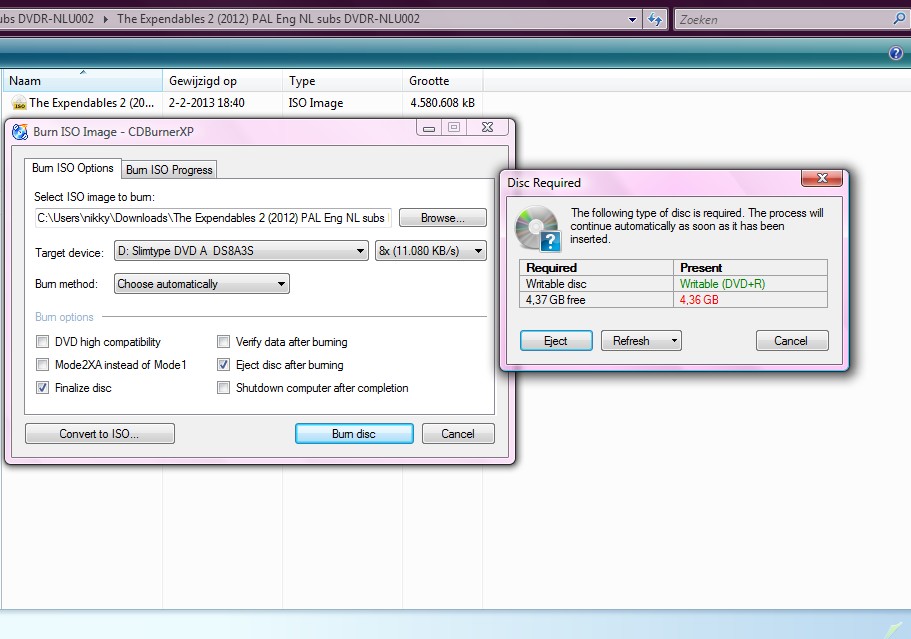Uncheck Eject disc after burning
The width and height of the screenshot is (911, 639).
[x=223, y=365]
